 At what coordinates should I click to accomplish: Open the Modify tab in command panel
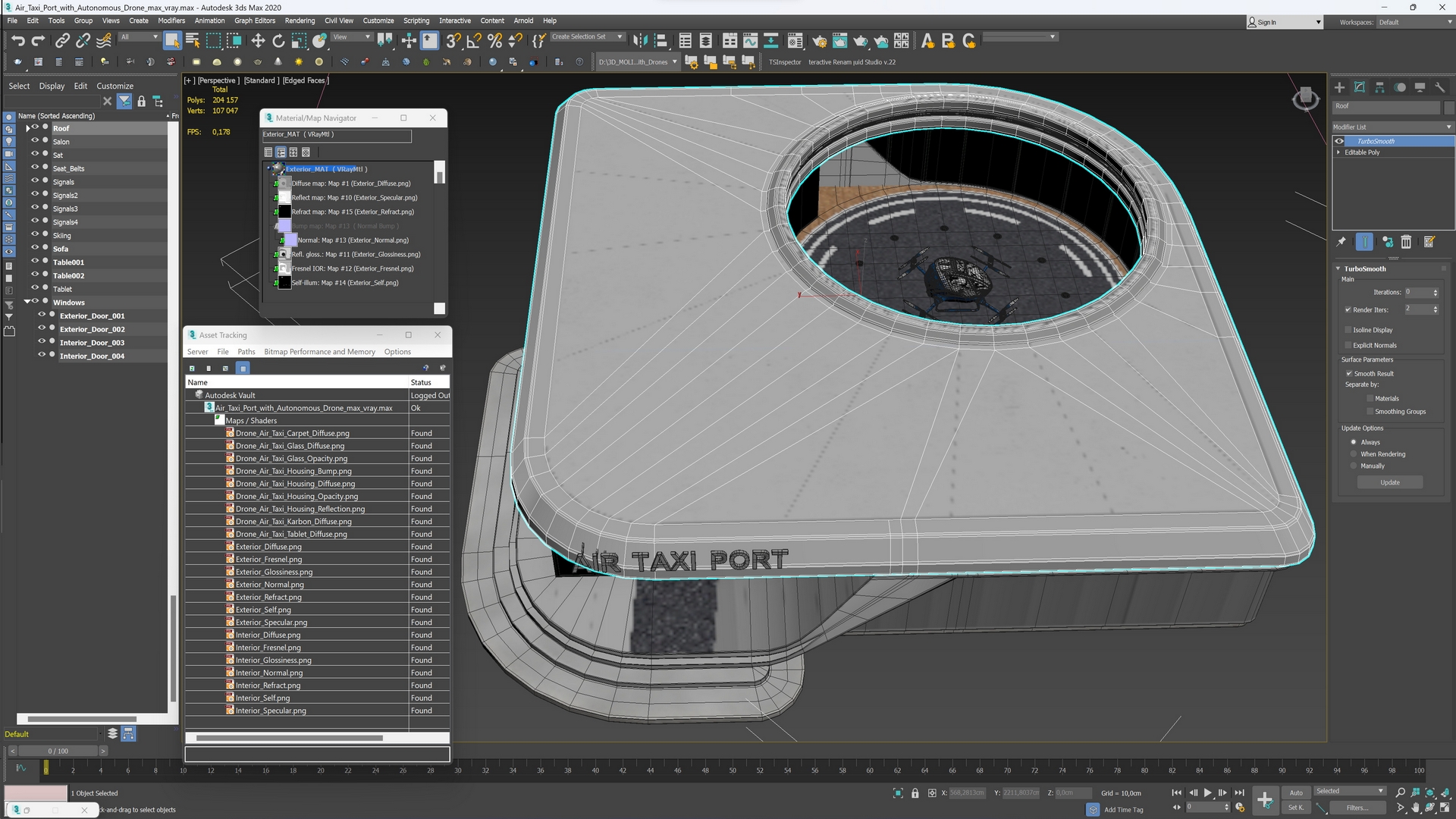(x=1360, y=87)
